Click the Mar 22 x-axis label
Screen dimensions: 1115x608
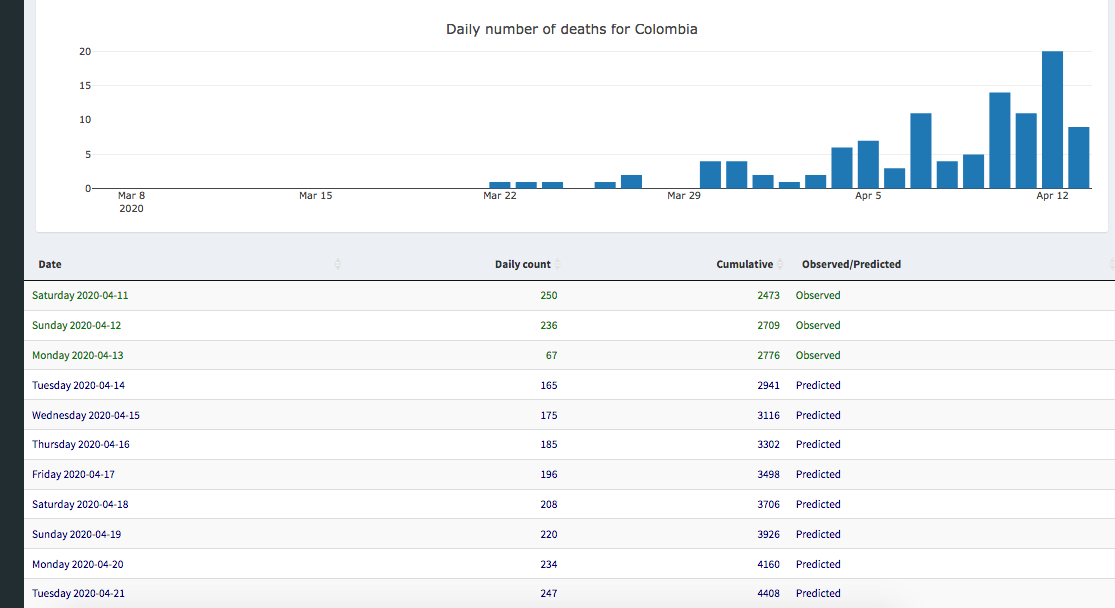click(x=500, y=196)
